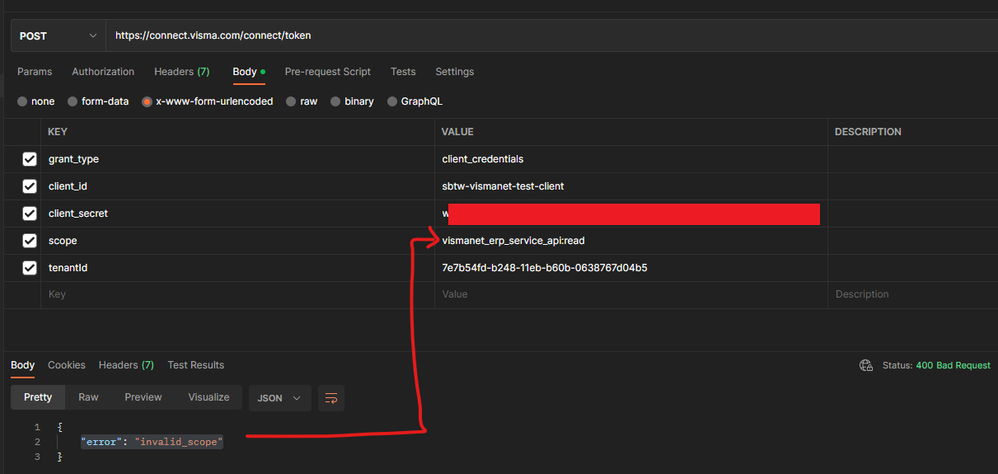Click the globe network icon beside Status
This screenshot has width=998, height=474.
tap(866, 365)
